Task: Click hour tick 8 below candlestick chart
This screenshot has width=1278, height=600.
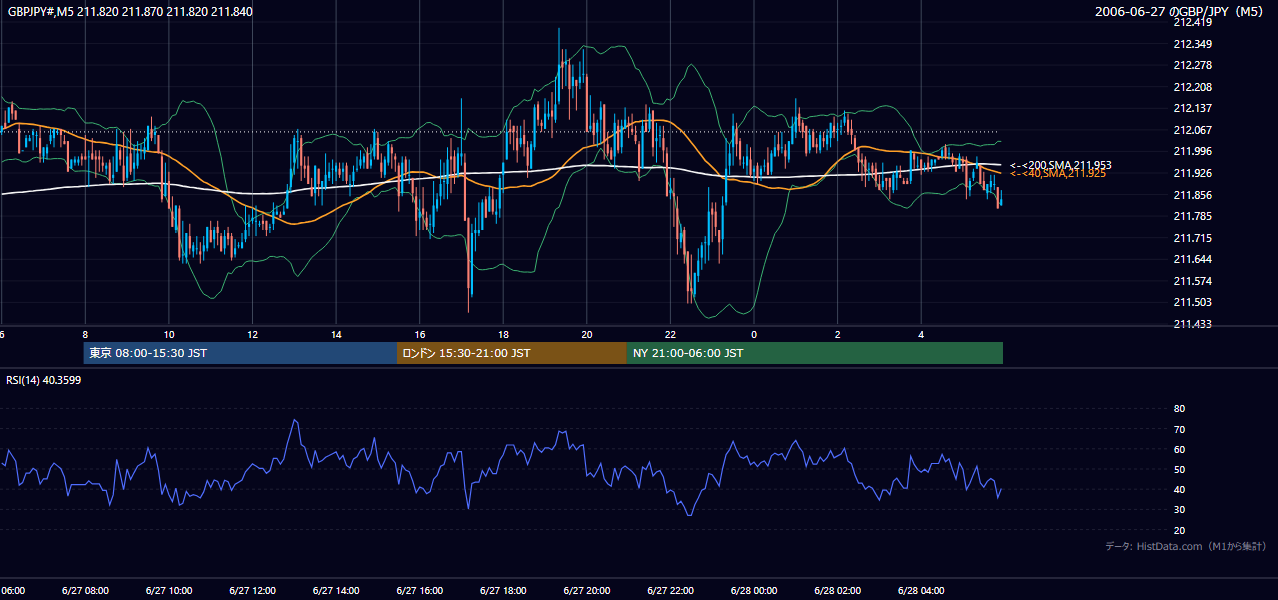Action: pyautogui.click(x=85, y=335)
